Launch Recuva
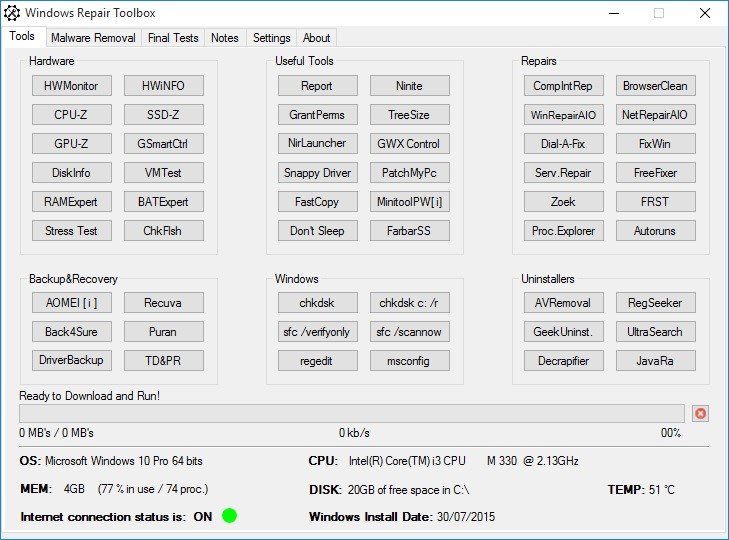 coord(164,303)
